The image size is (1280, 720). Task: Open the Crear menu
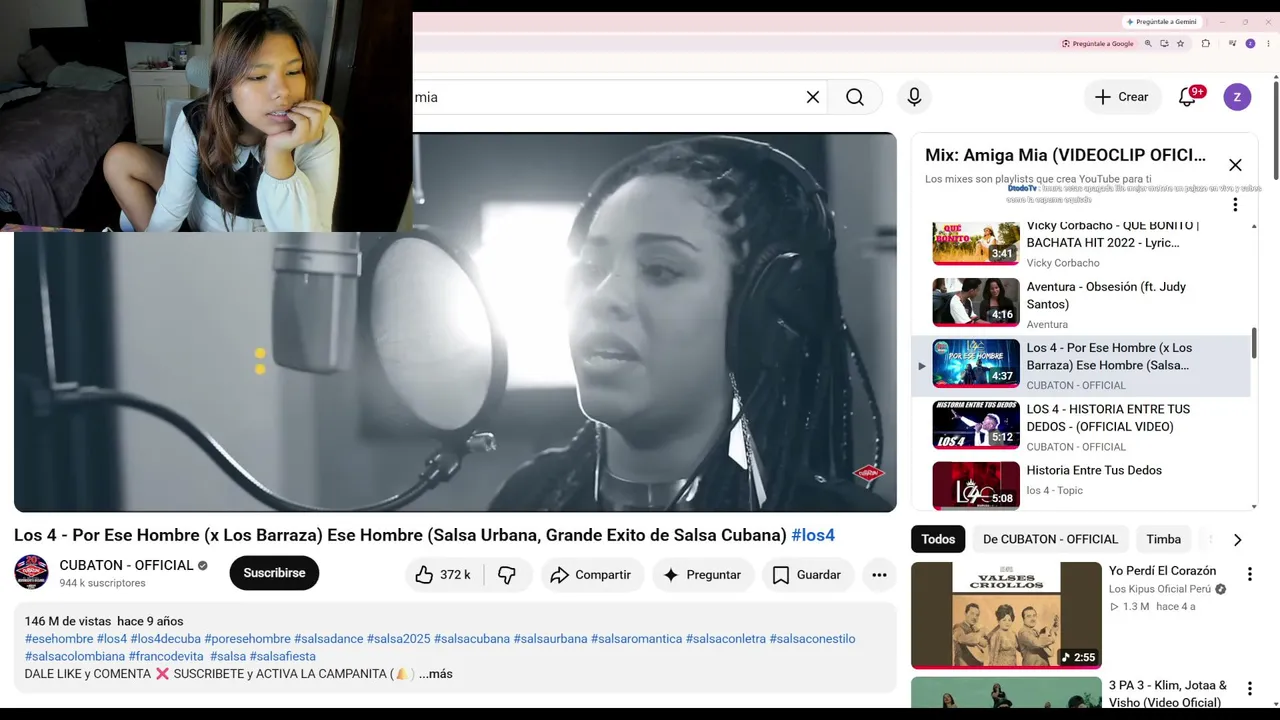pos(1121,97)
